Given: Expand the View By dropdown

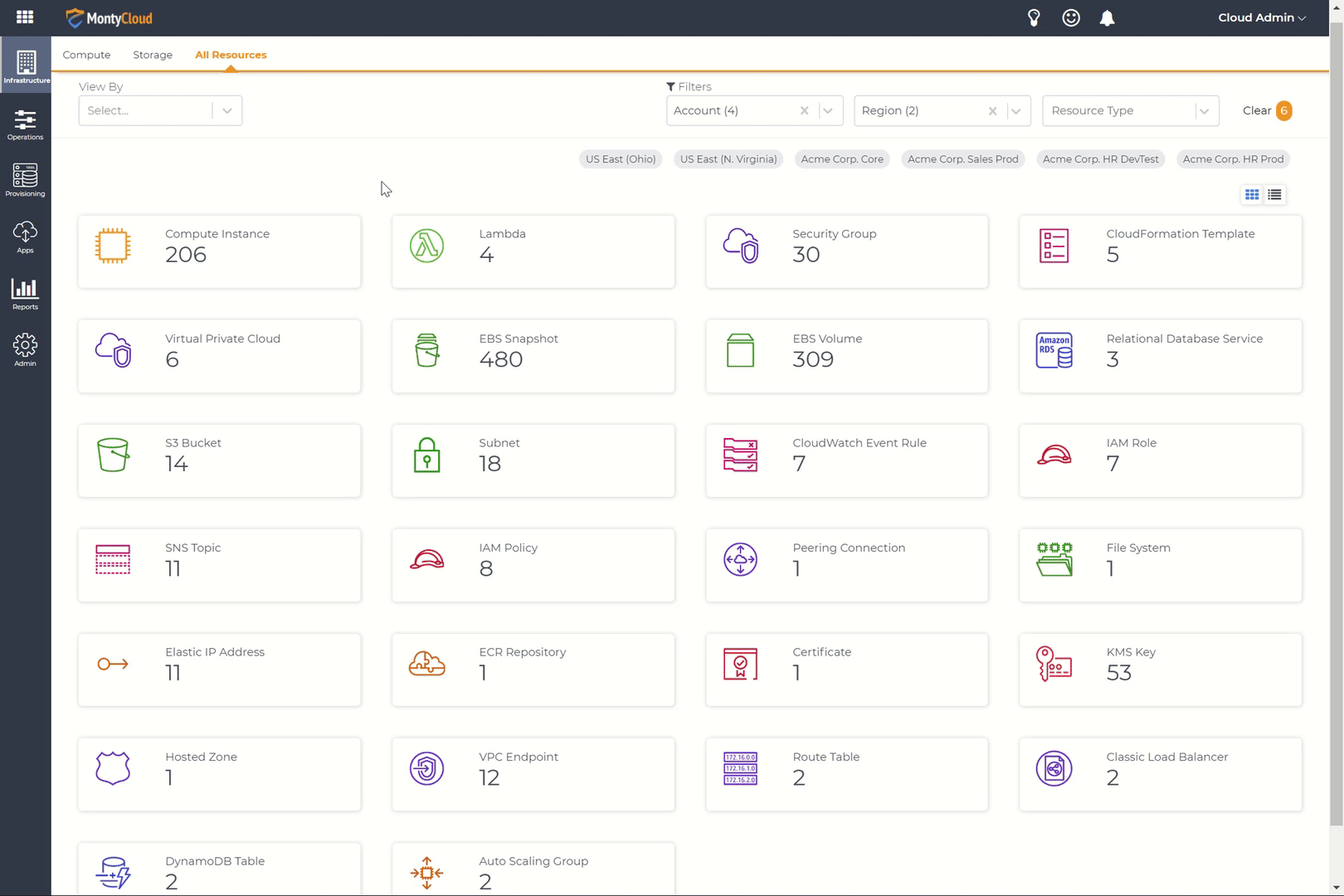Looking at the screenshot, I should [226, 111].
